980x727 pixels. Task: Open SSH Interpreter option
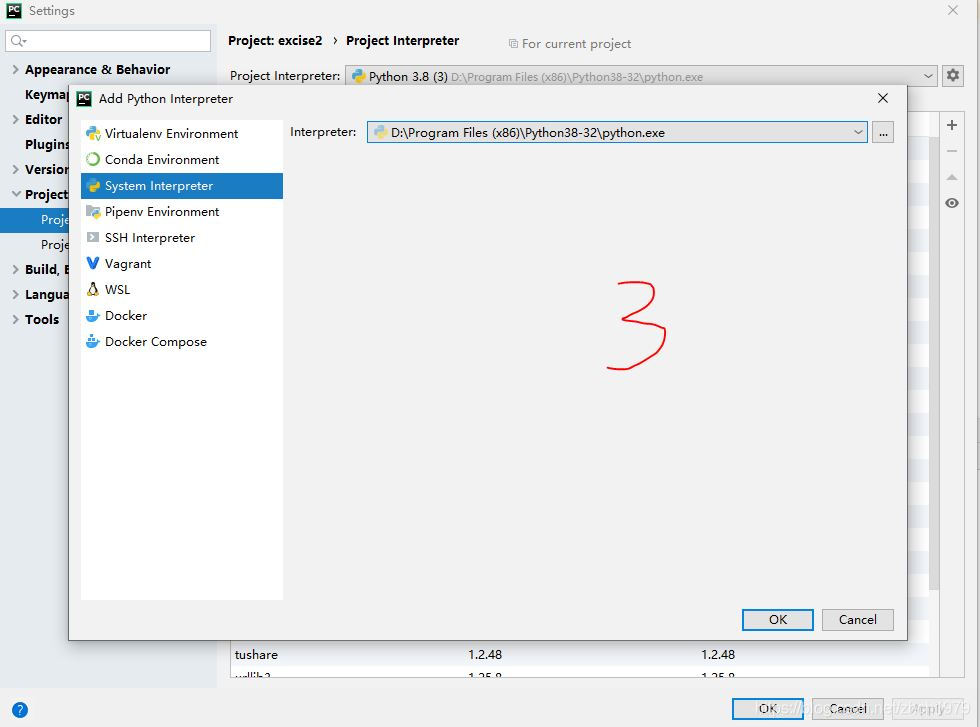pyautogui.click(x=149, y=238)
